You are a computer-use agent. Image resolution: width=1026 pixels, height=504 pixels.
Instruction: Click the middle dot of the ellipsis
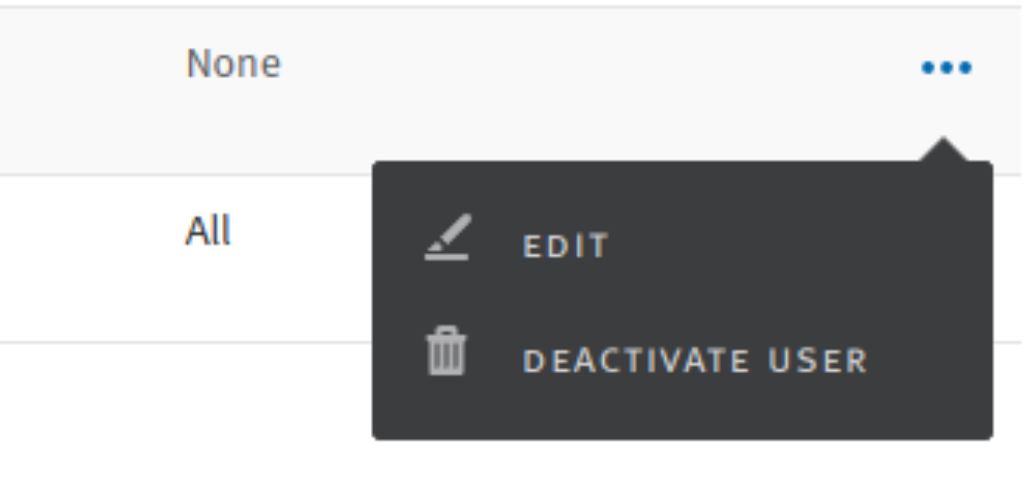pyautogui.click(x=946, y=67)
